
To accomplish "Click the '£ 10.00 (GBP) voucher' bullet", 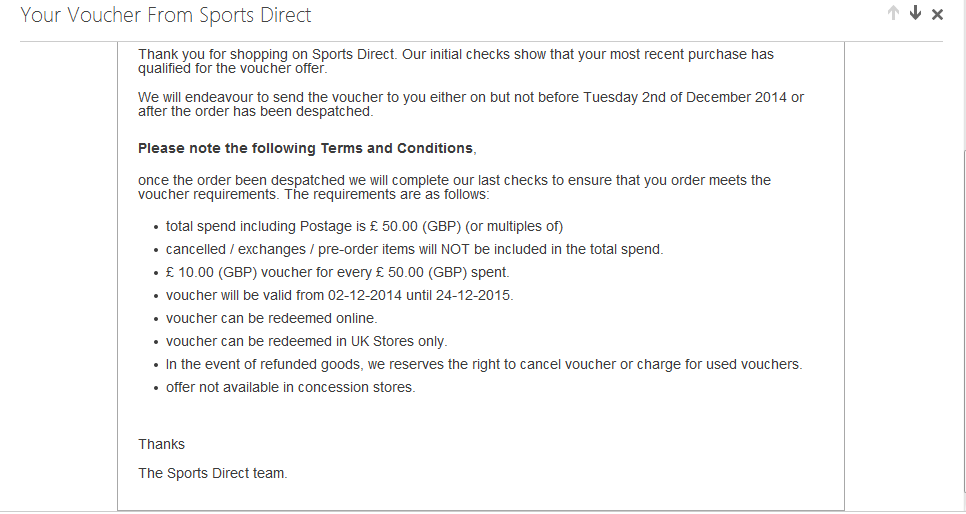I will (338, 272).
